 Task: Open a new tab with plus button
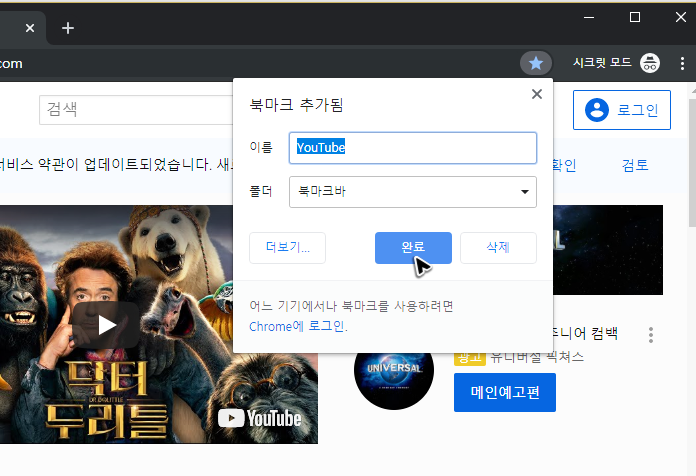[x=68, y=28]
